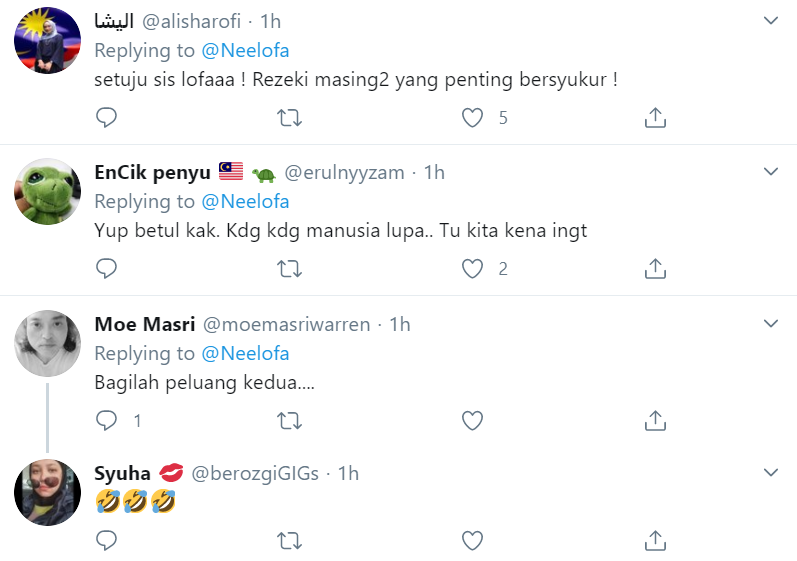Reply to Moe Masri's tweet
797x561 pixels.
pos(107,420)
